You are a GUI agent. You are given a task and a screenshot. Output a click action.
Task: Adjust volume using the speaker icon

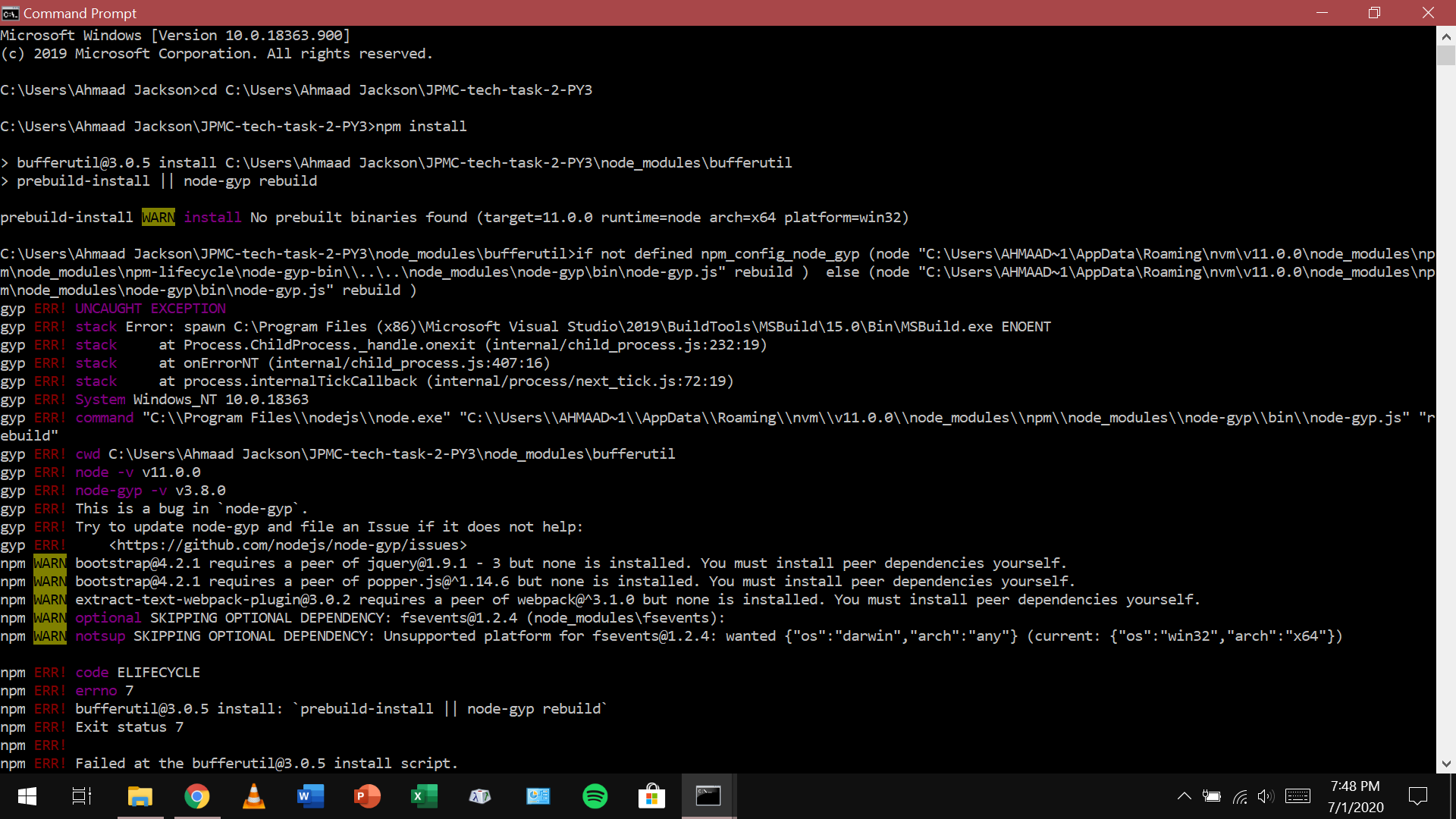(1266, 796)
